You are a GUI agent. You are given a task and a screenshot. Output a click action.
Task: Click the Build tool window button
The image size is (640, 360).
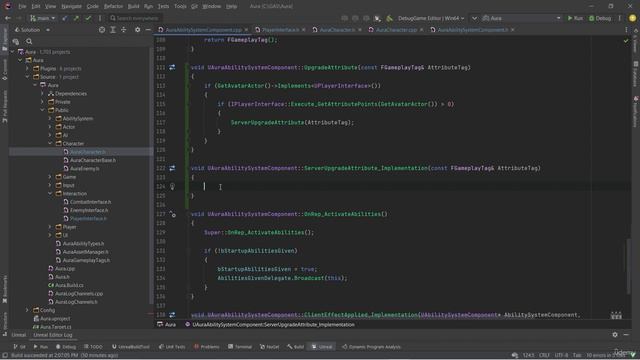coord(296,347)
